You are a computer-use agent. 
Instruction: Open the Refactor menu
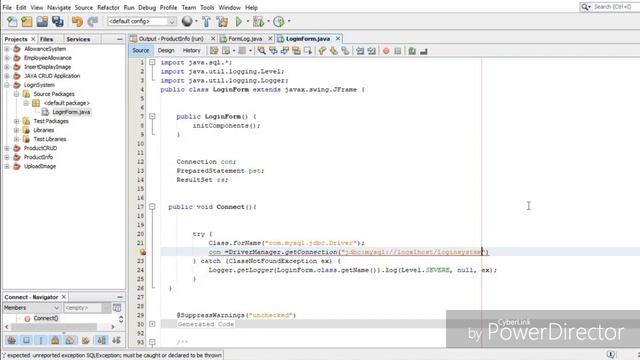tap(108, 7)
